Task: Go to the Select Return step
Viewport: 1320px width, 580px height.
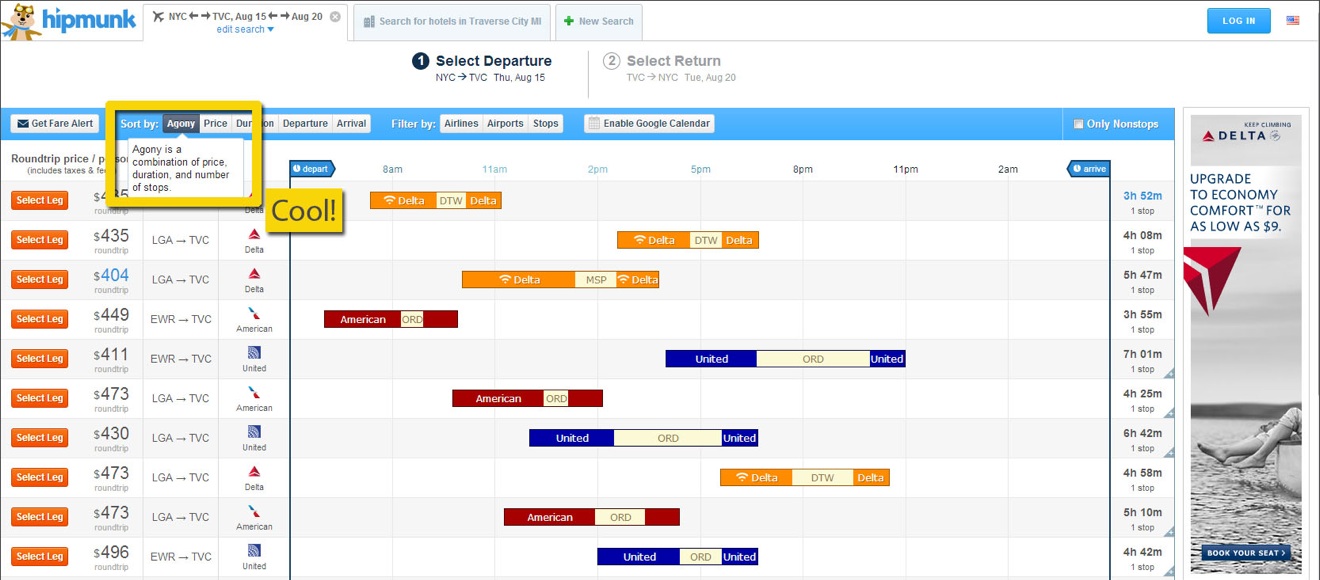Action: point(669,67)
